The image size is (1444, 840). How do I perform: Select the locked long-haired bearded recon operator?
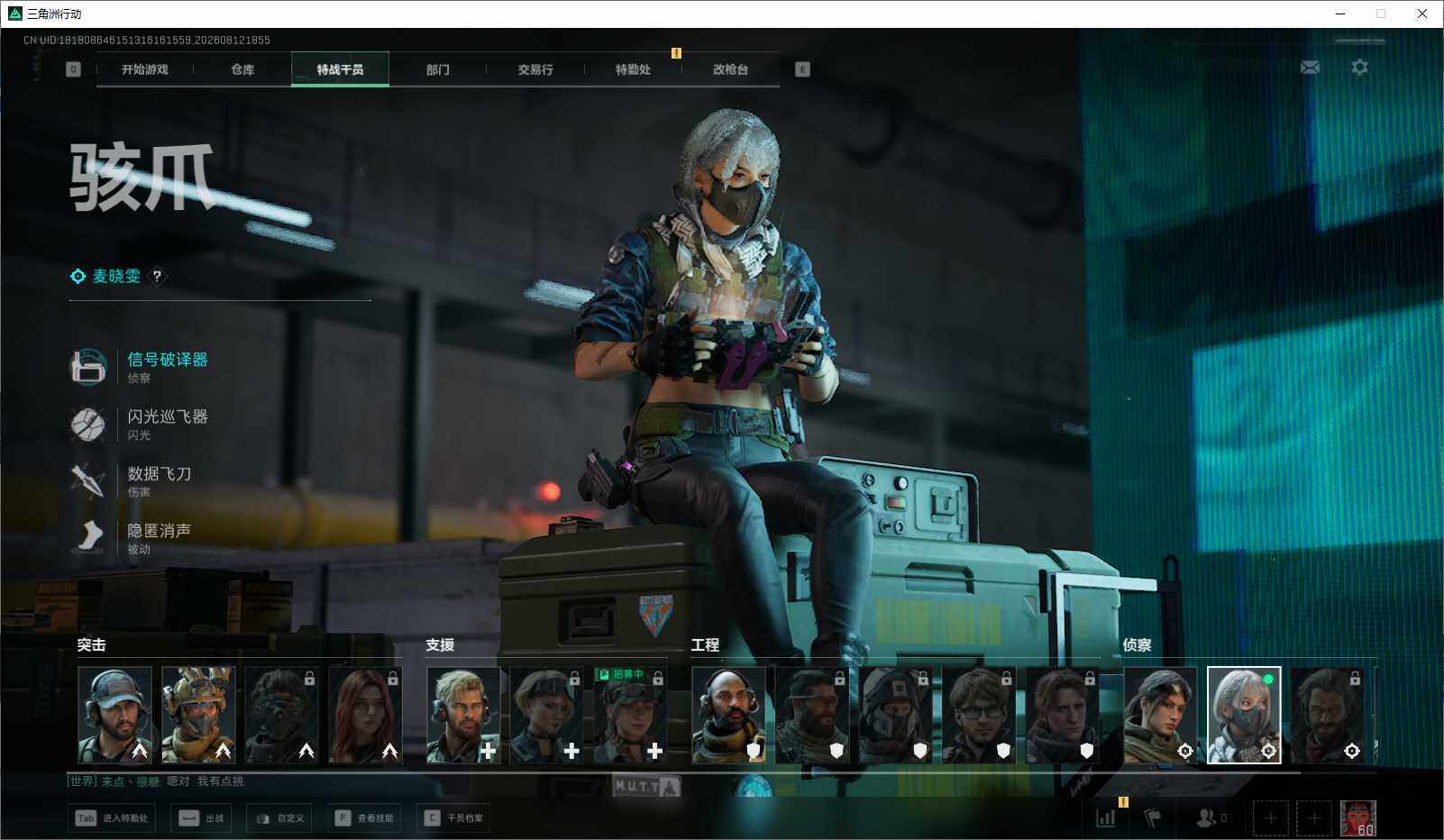tap(1328, 716)
